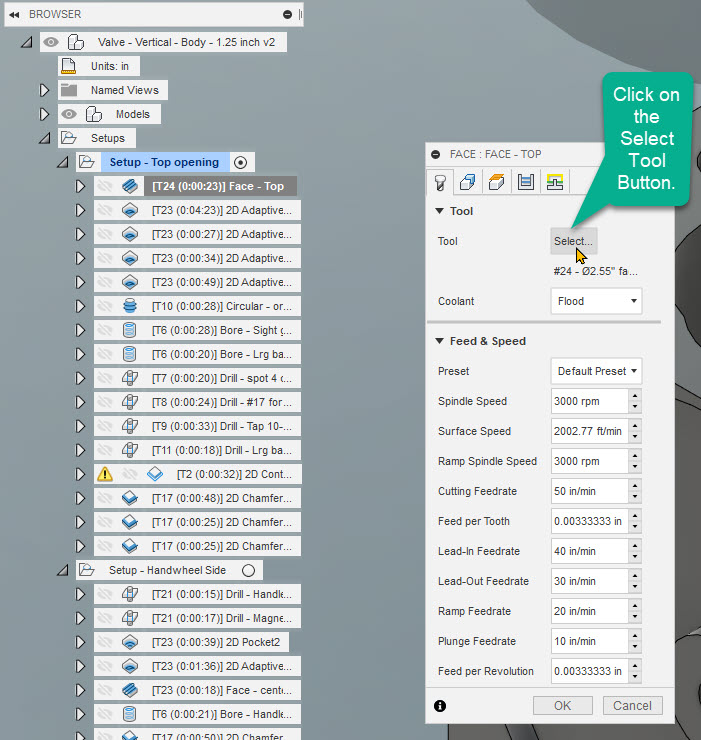Viewport: 701px width, 740px height.
Task: Edit the Spindle Speed field
Action: tap(590, 401)
